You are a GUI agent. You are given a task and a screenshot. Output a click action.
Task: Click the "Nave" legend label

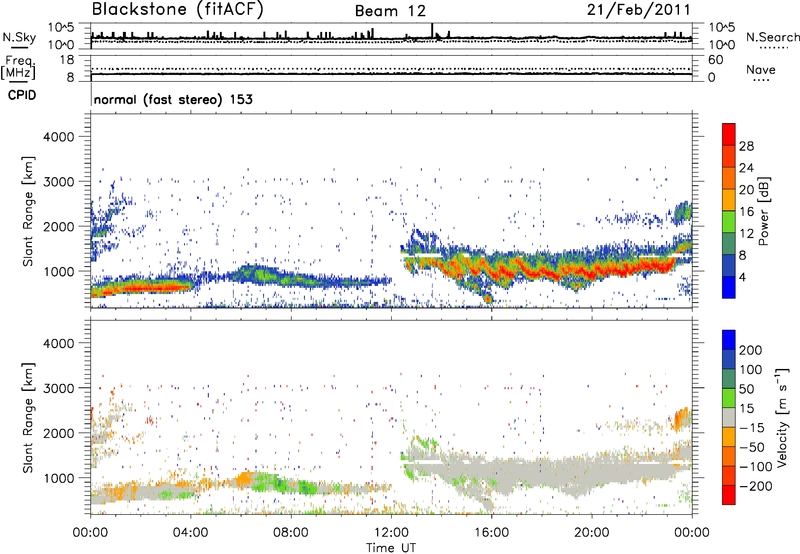[761, 69]
